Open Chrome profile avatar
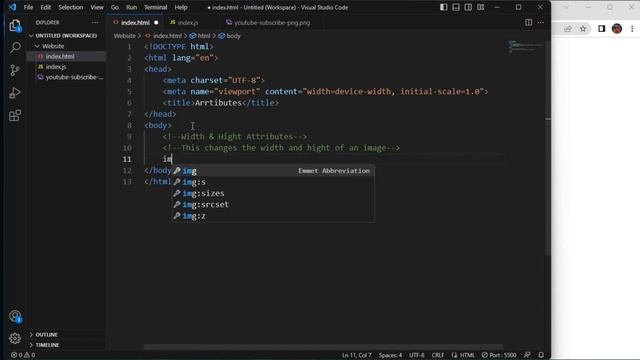640x360 pixels. click(617, 29)
